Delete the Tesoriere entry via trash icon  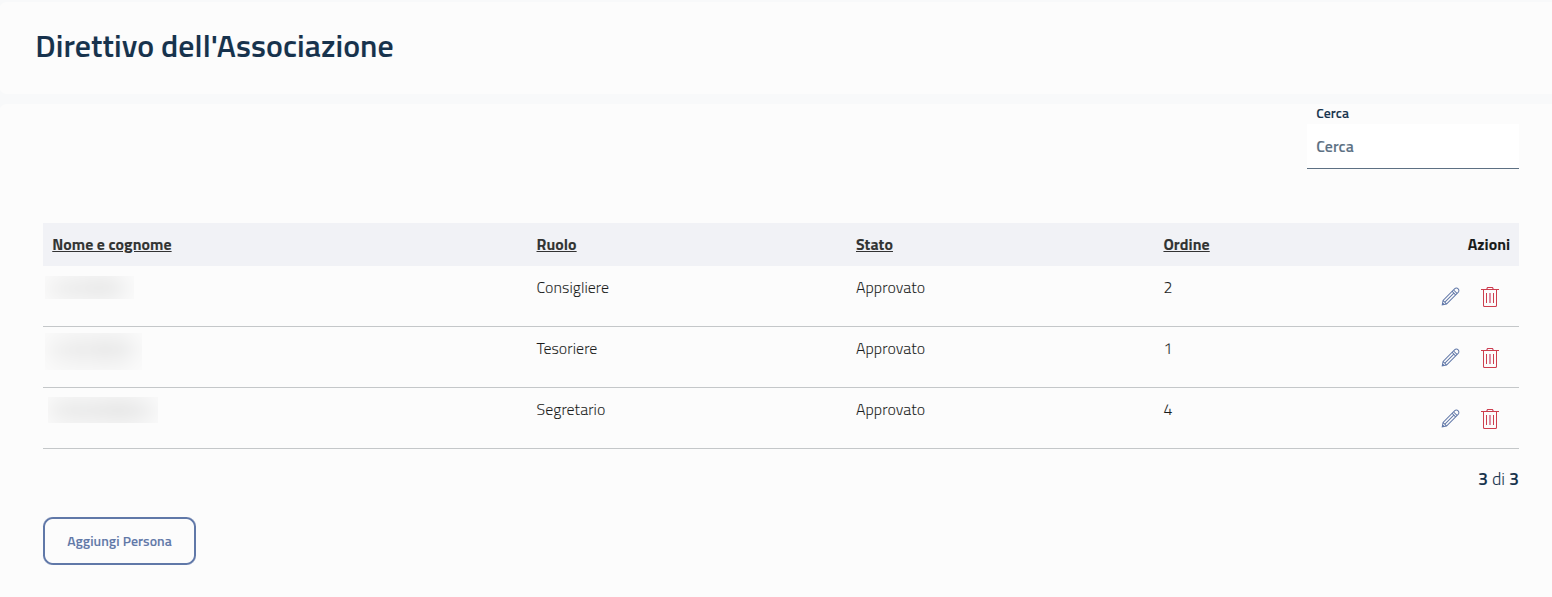[1490, 358]
